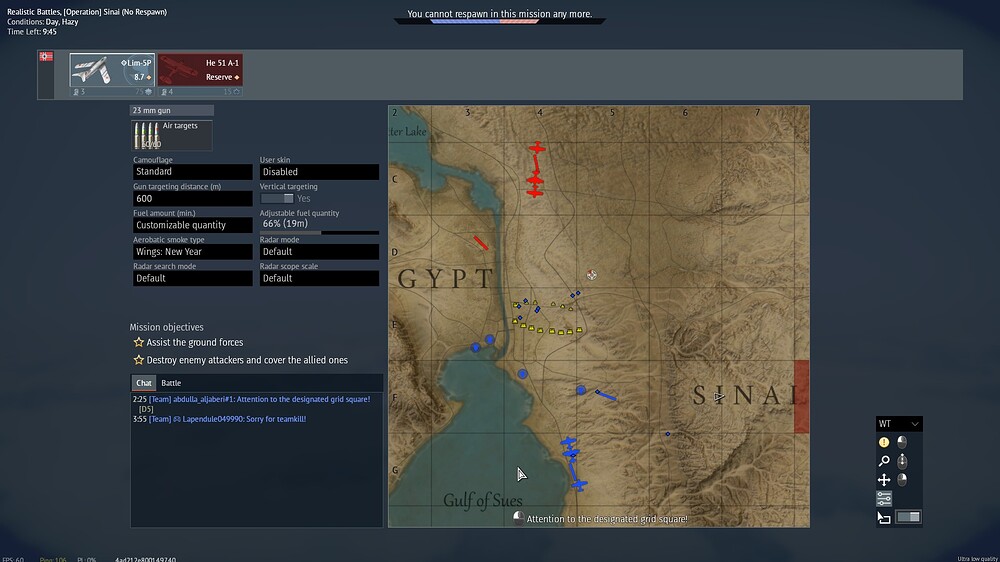Expand the WT control scheme dropdown

pos(899,424)
